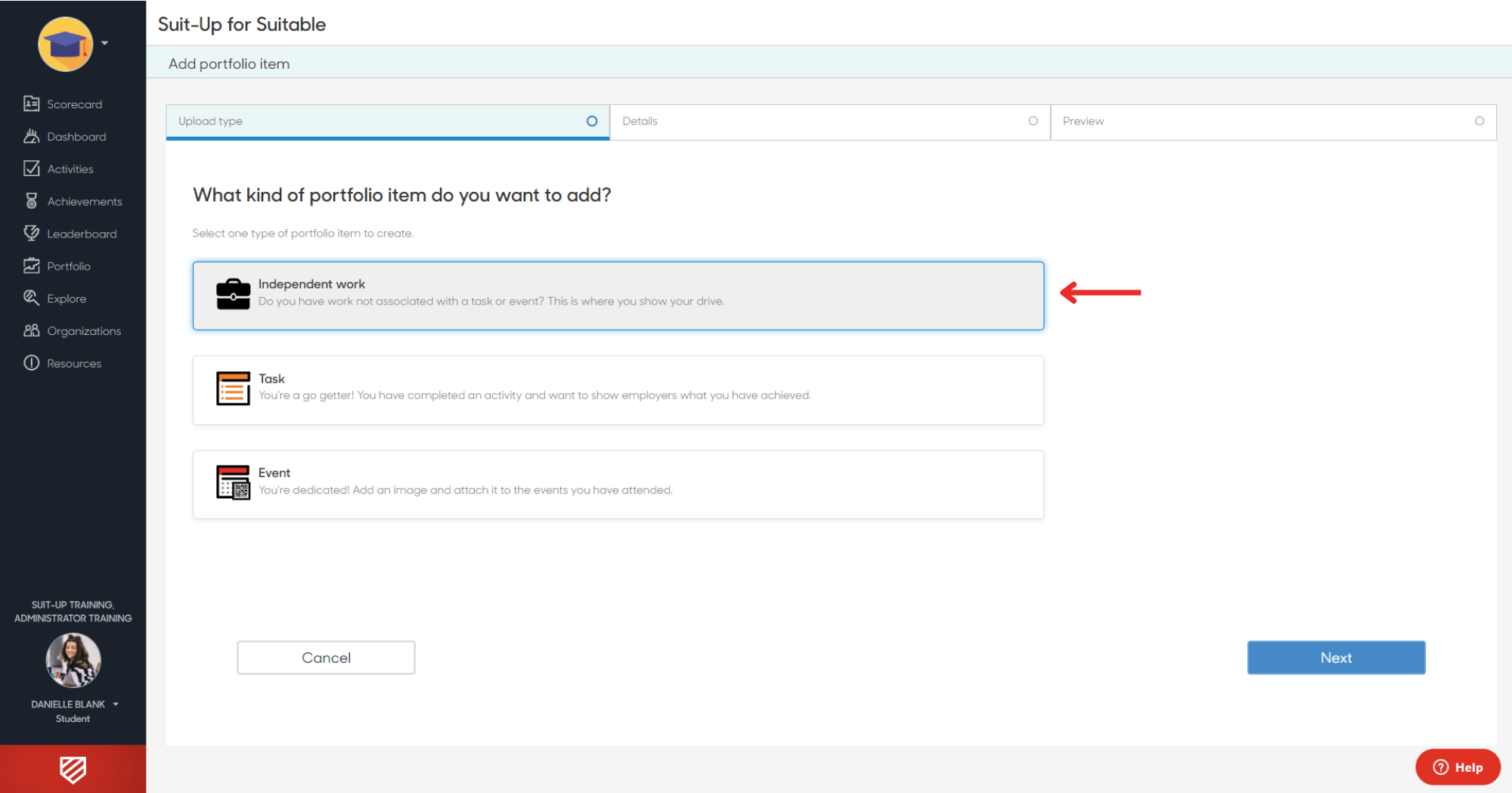Viewport: 1512px width, 793px height.
Task: Select the Preview step tab
Action: coord(1274,122)
